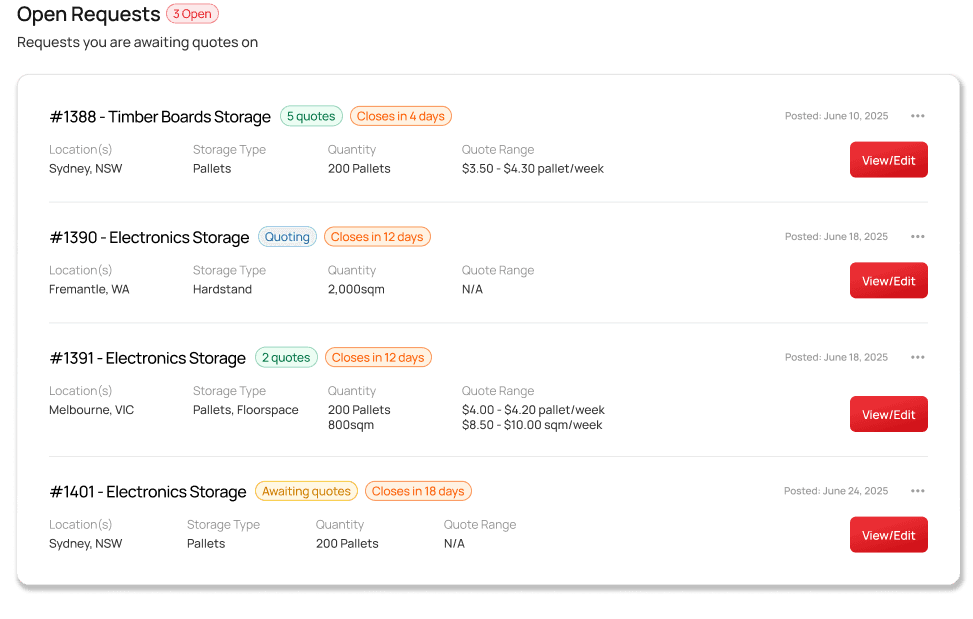Click View/Edit for Timber Boards Storage
This screenshot has width=973, height=619.
coord(889,160)
